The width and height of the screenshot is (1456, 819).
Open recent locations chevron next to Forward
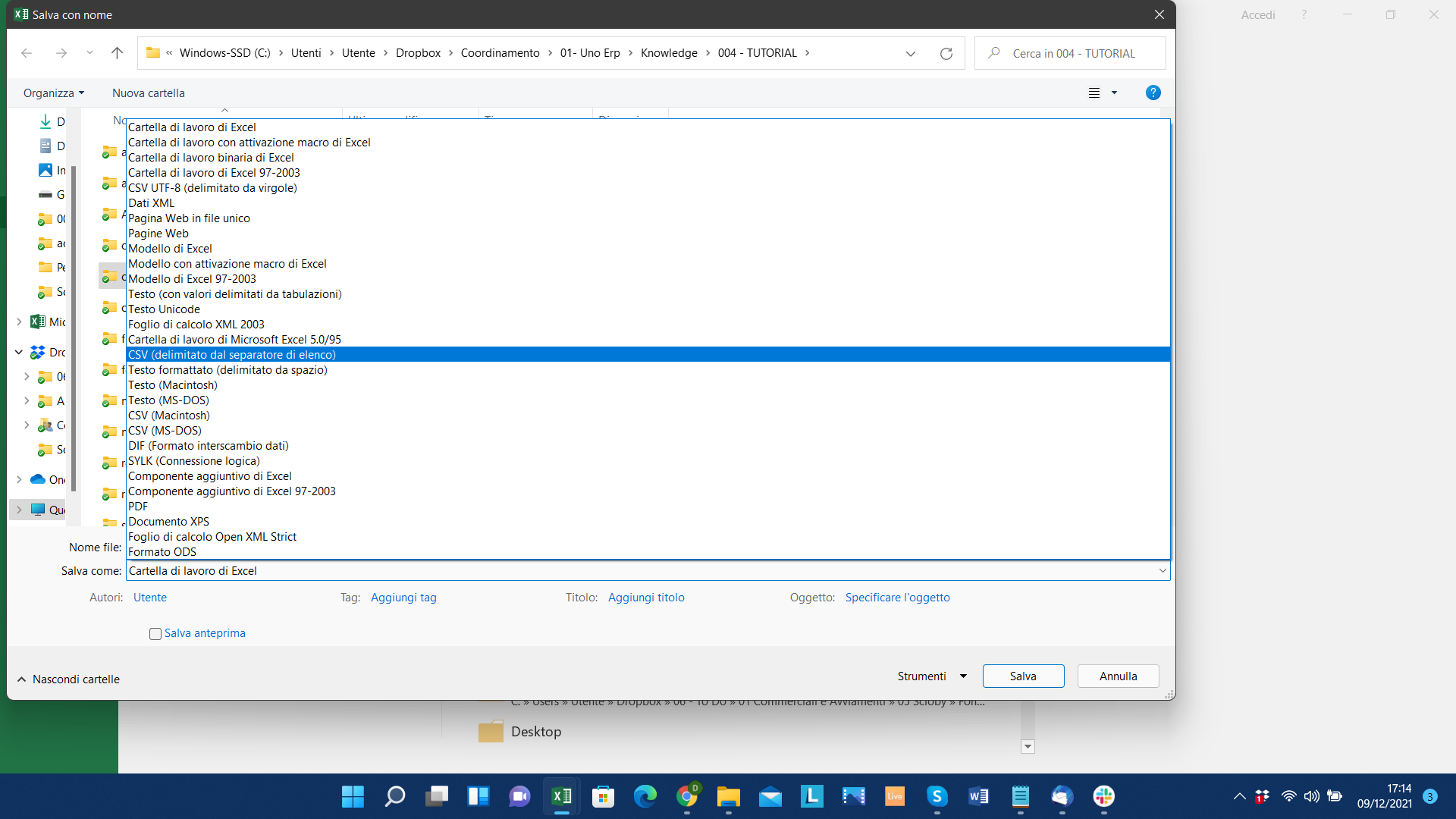point(89,53)
